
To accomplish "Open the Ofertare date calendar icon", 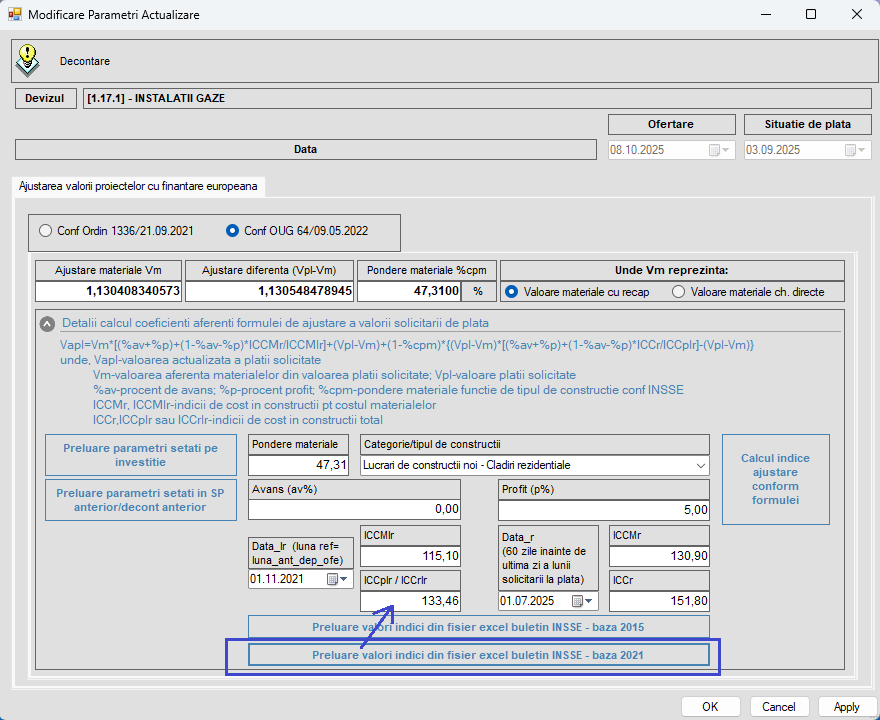I will 714,150.
